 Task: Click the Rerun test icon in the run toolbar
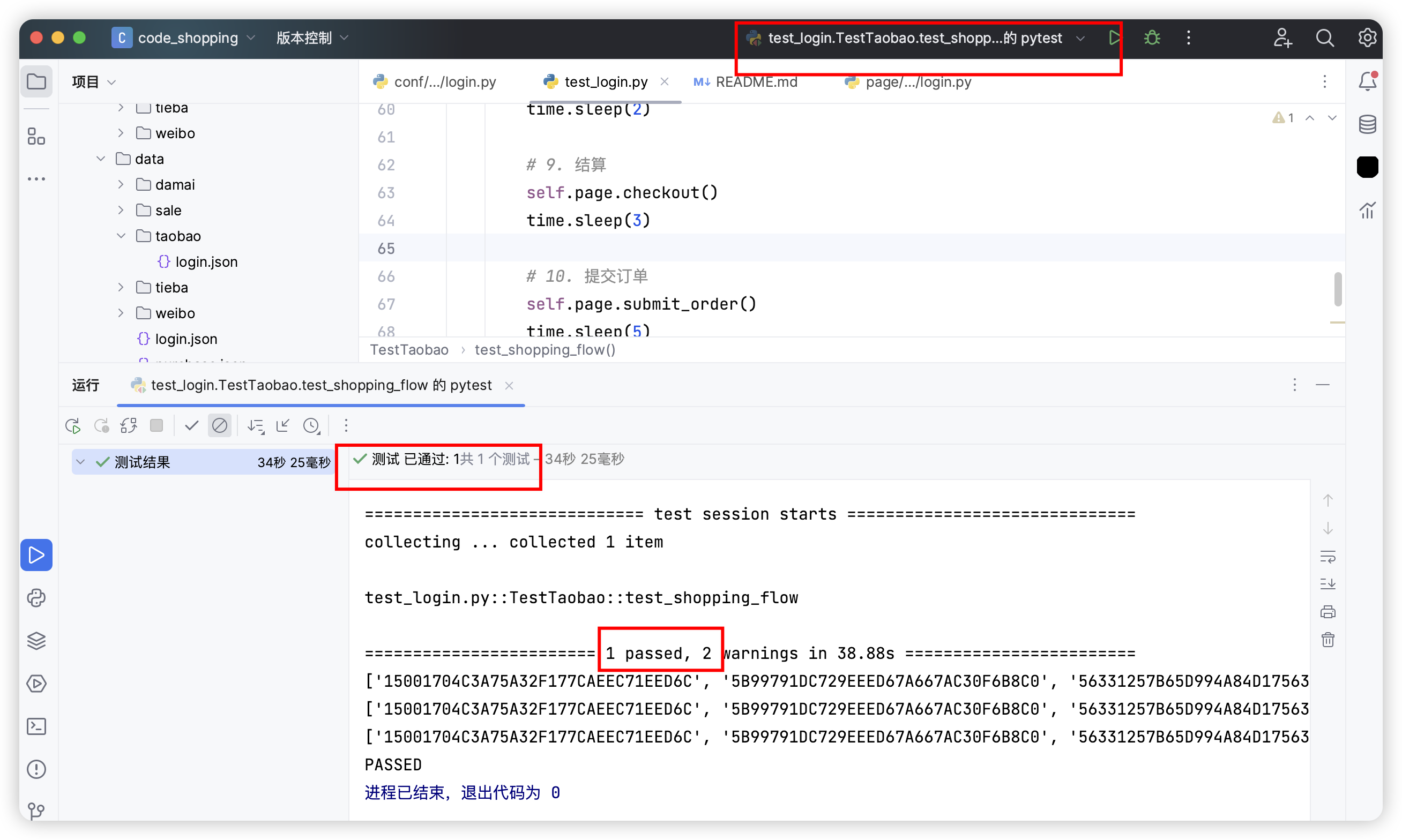click(x=73, y=426)
